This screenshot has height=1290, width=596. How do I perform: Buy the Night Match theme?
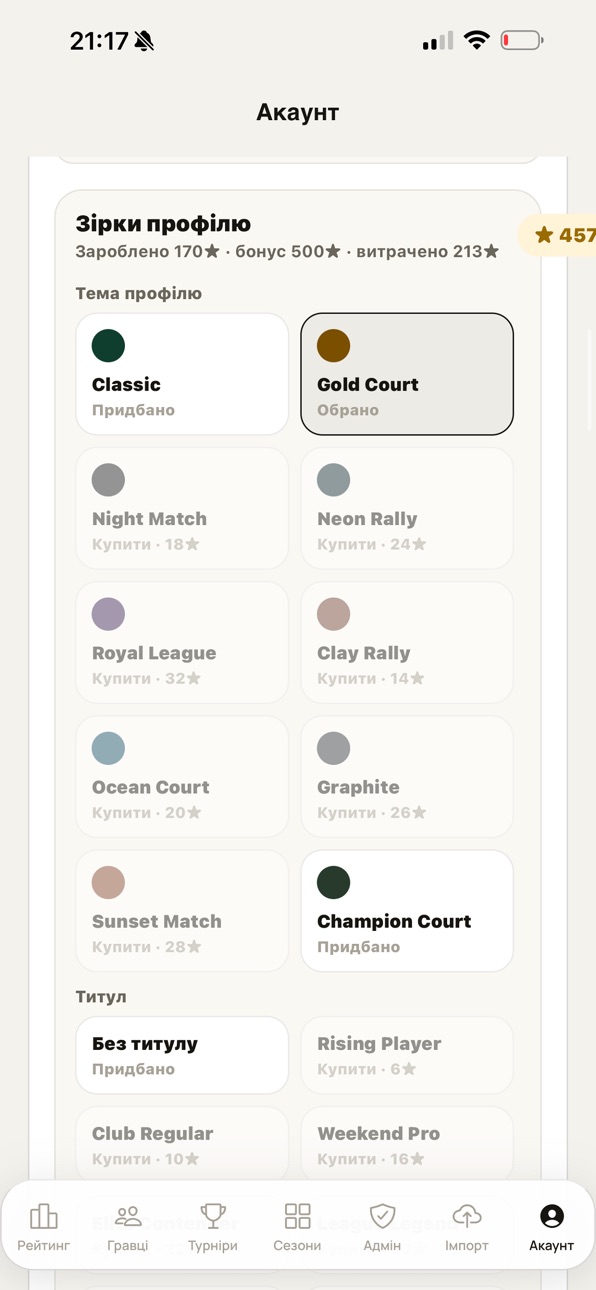(182, 508)
